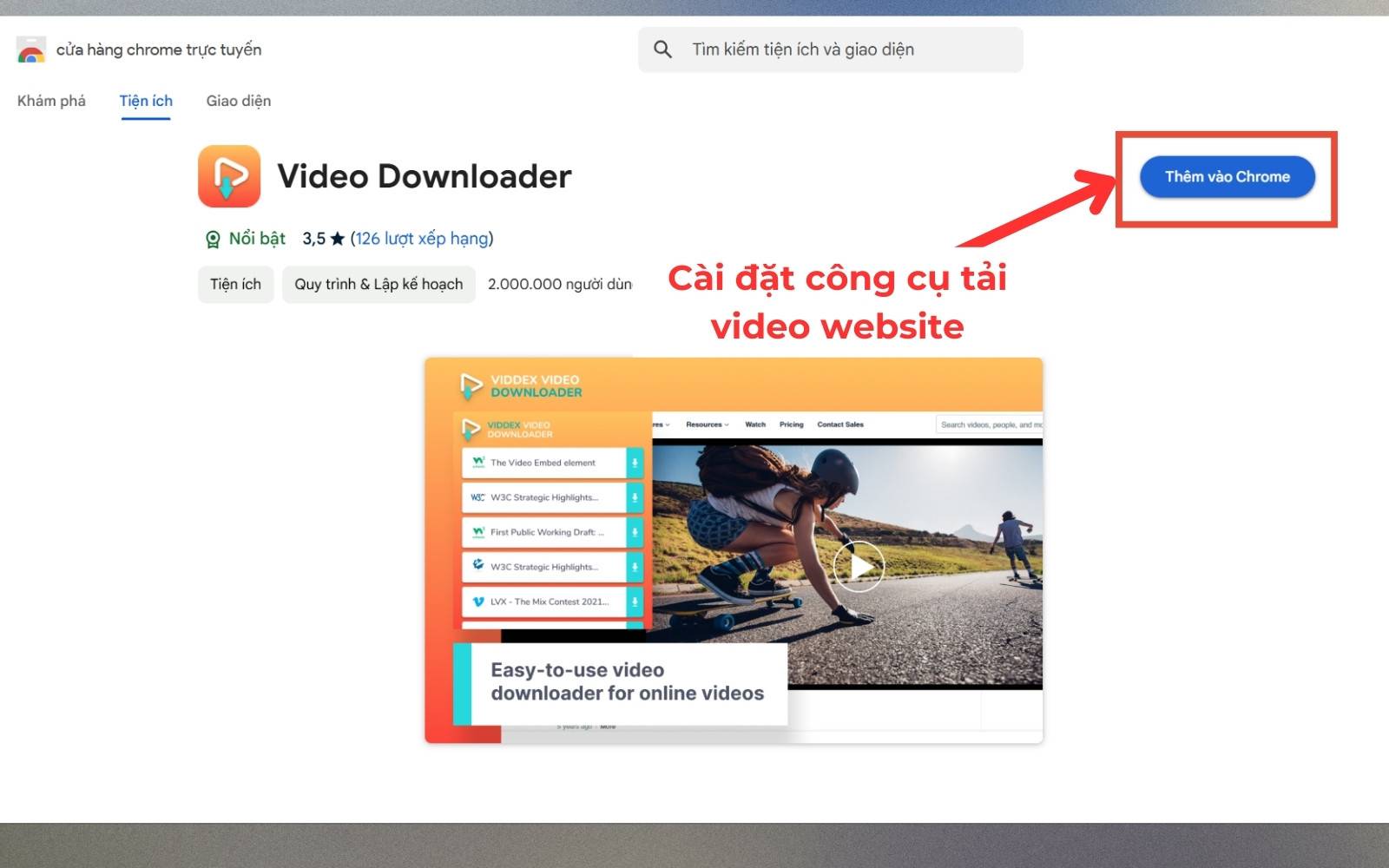Focus the Tìm kiếm tiện ích search field
The height and width of the screenshot is (868, 1389).
(x=831, y=49)
